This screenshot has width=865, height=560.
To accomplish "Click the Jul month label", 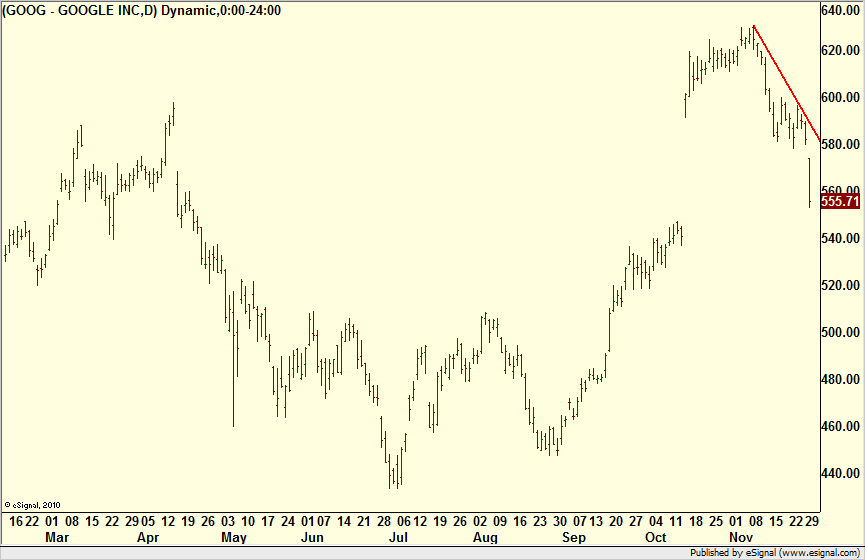I will click(x=398, y=537).
